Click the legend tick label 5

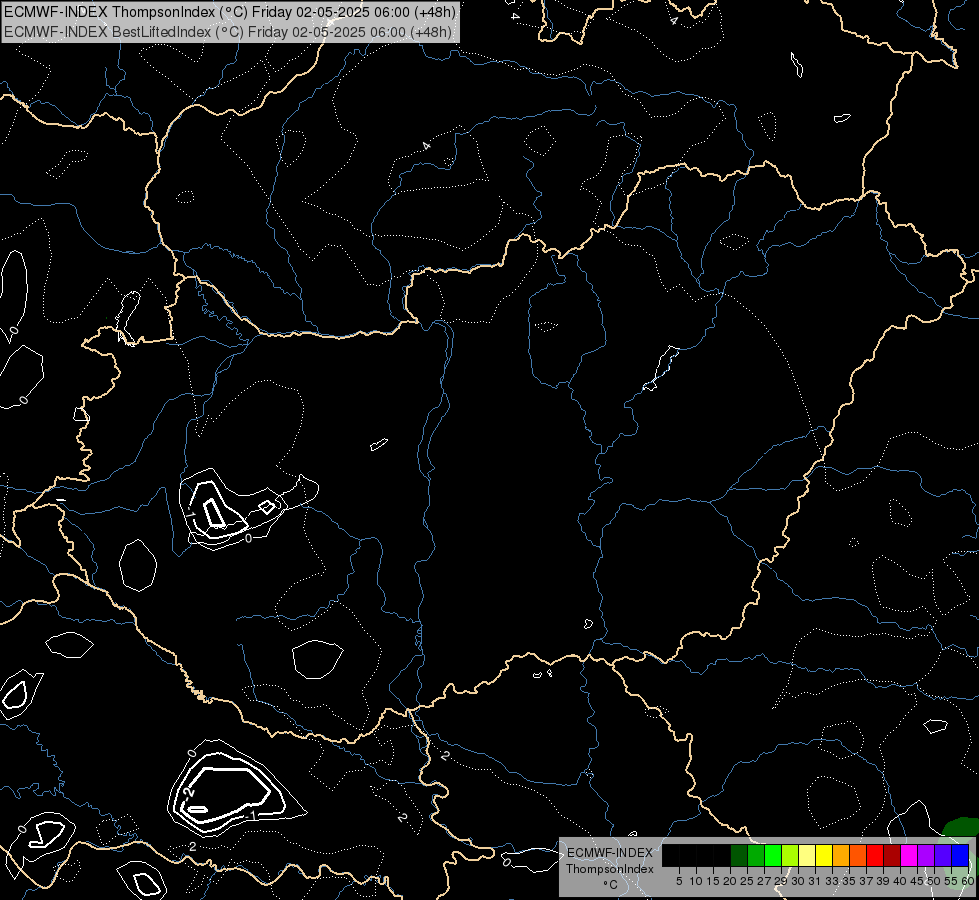pyautogui.click(x=679, y=881)
